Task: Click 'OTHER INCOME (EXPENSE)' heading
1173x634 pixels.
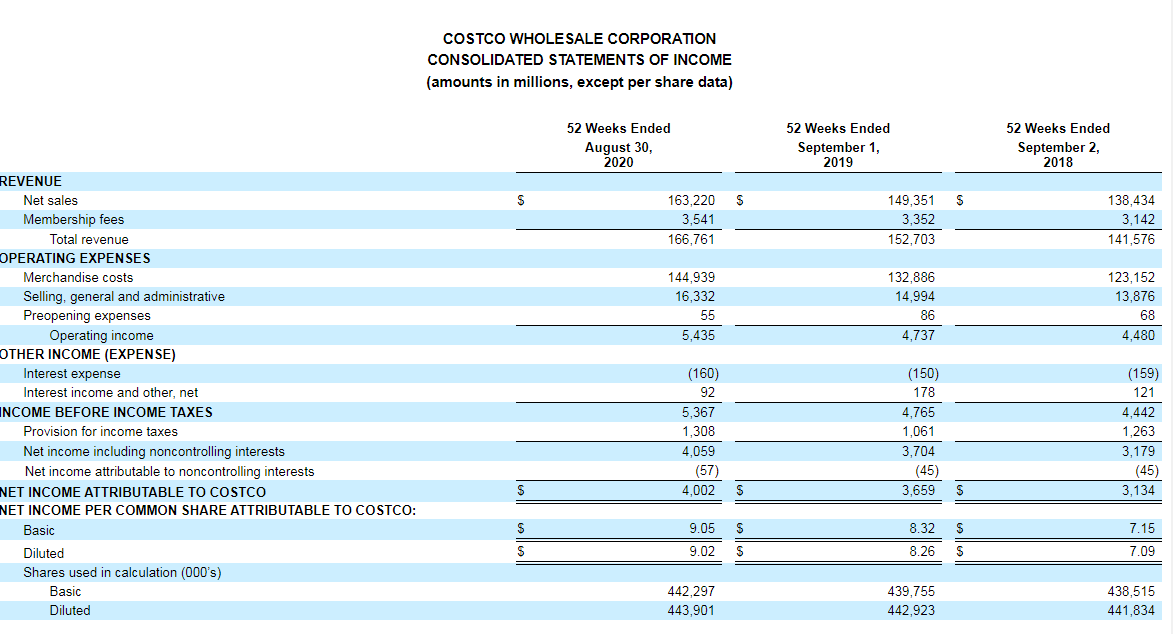Action: coord(88,354)
